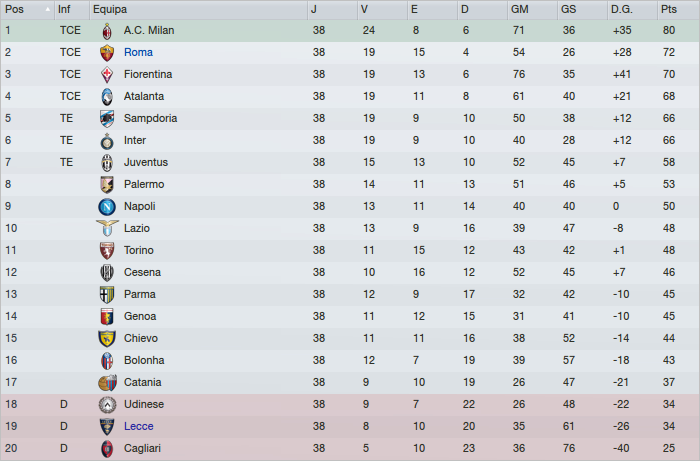Click the Fiorentina club crest
Screen dimensions: 700x461
(x=107, y=74)
